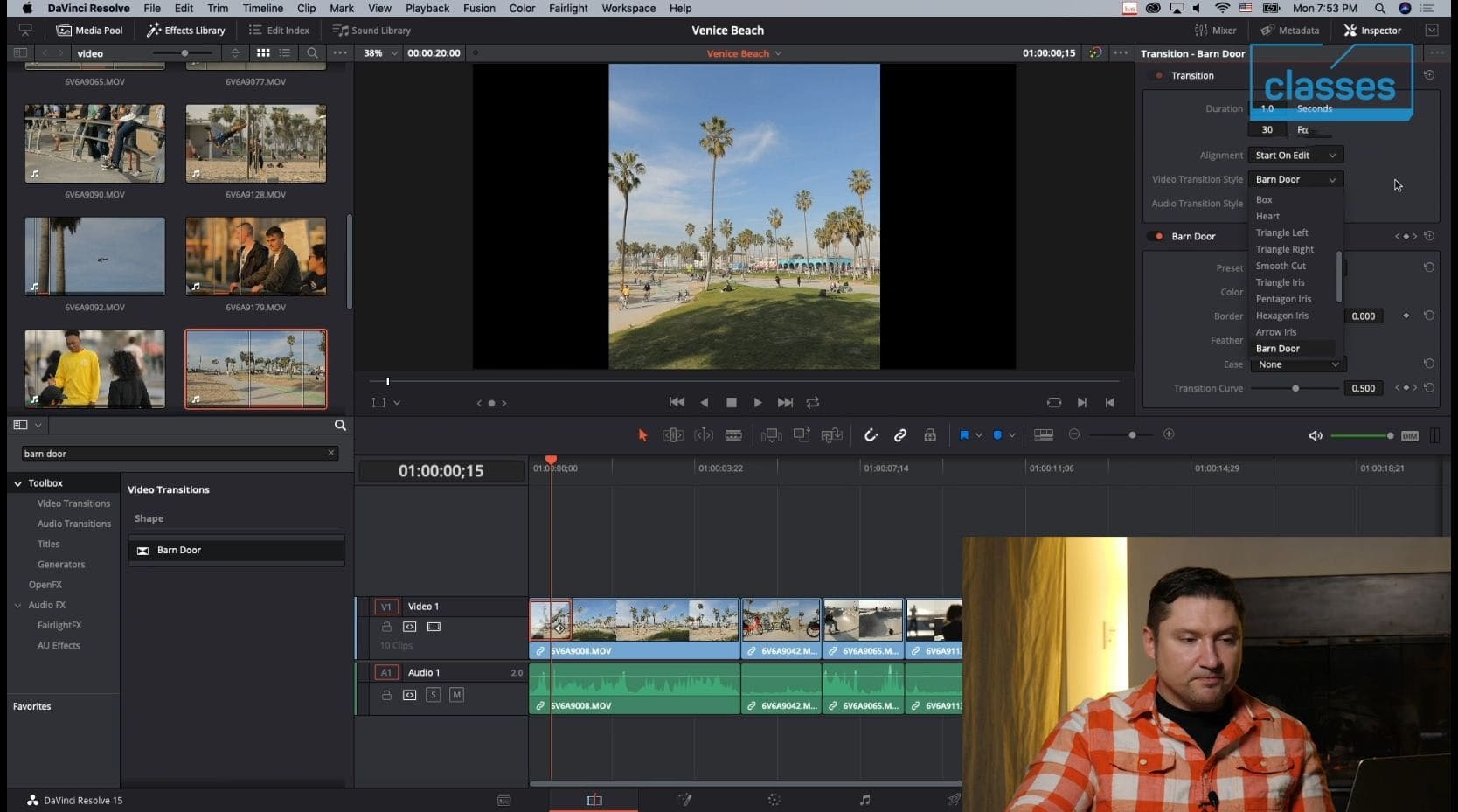Toggle Linked Selection chain icon
The width and height of the screenshot is (1458, 812).
900,435
